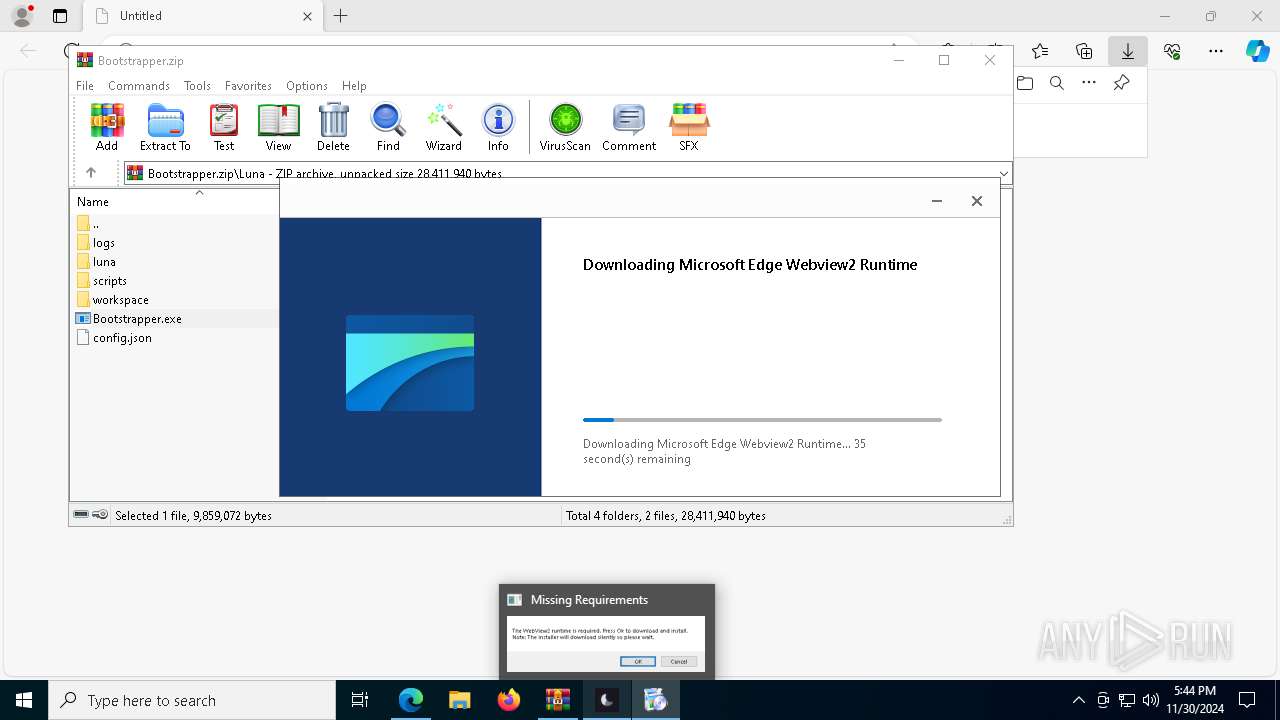Click the Webview2 download progress bar
Viewport: 1280px width, 720px height.
point(762,420)
